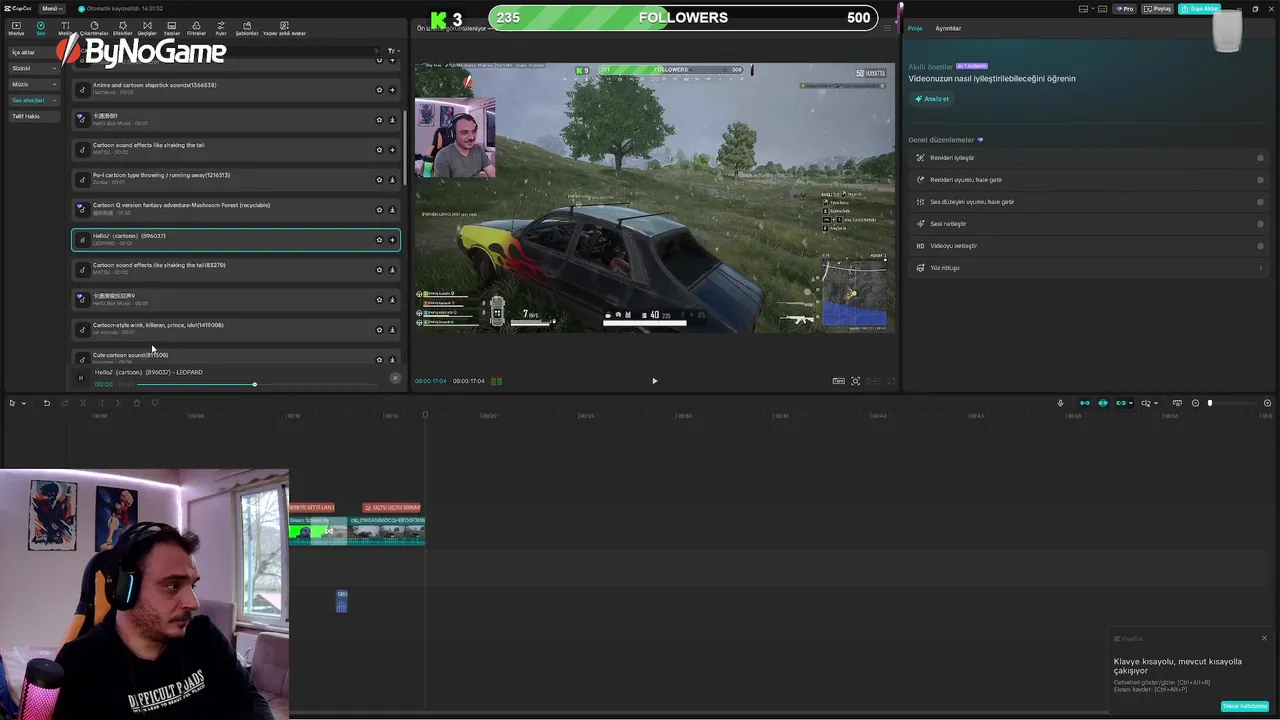
Task: Select the Telif Hakkı section
Action: point(34,116)
